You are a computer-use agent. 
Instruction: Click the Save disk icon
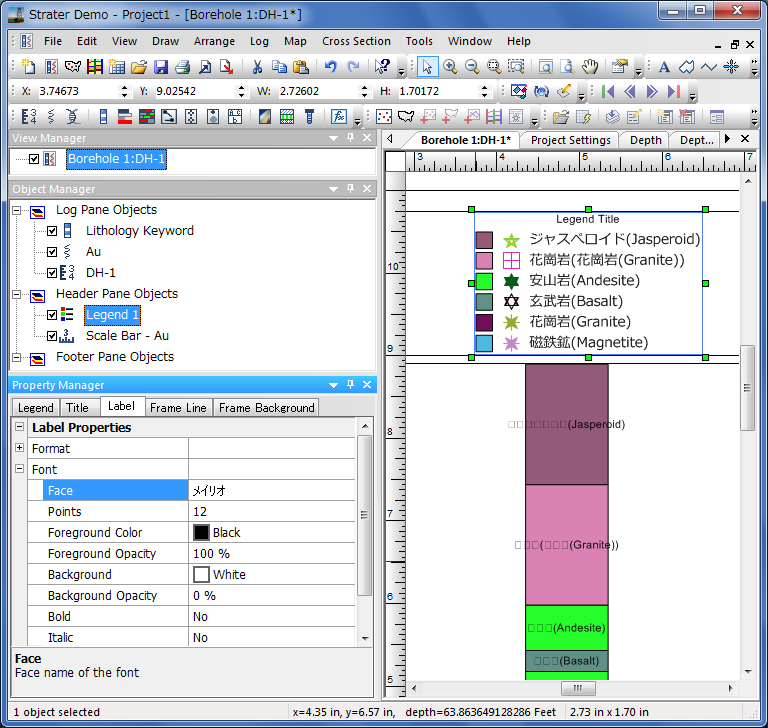(160, 67)
